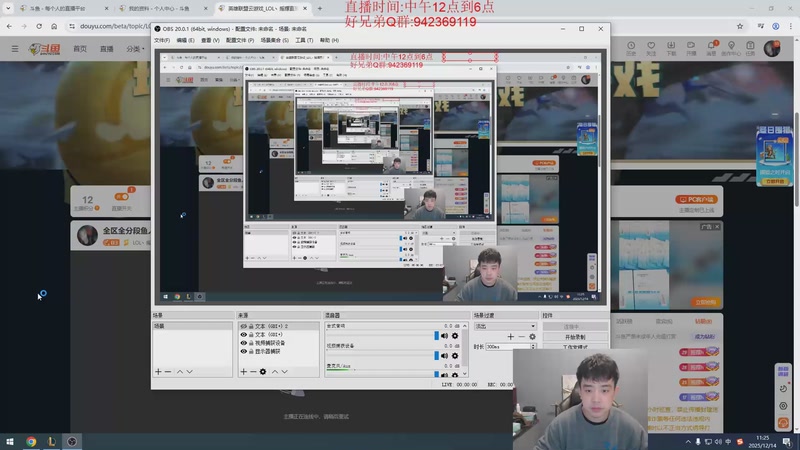Switch to Chrome from the taskbar
800x450 pixels.
point(31,442)
